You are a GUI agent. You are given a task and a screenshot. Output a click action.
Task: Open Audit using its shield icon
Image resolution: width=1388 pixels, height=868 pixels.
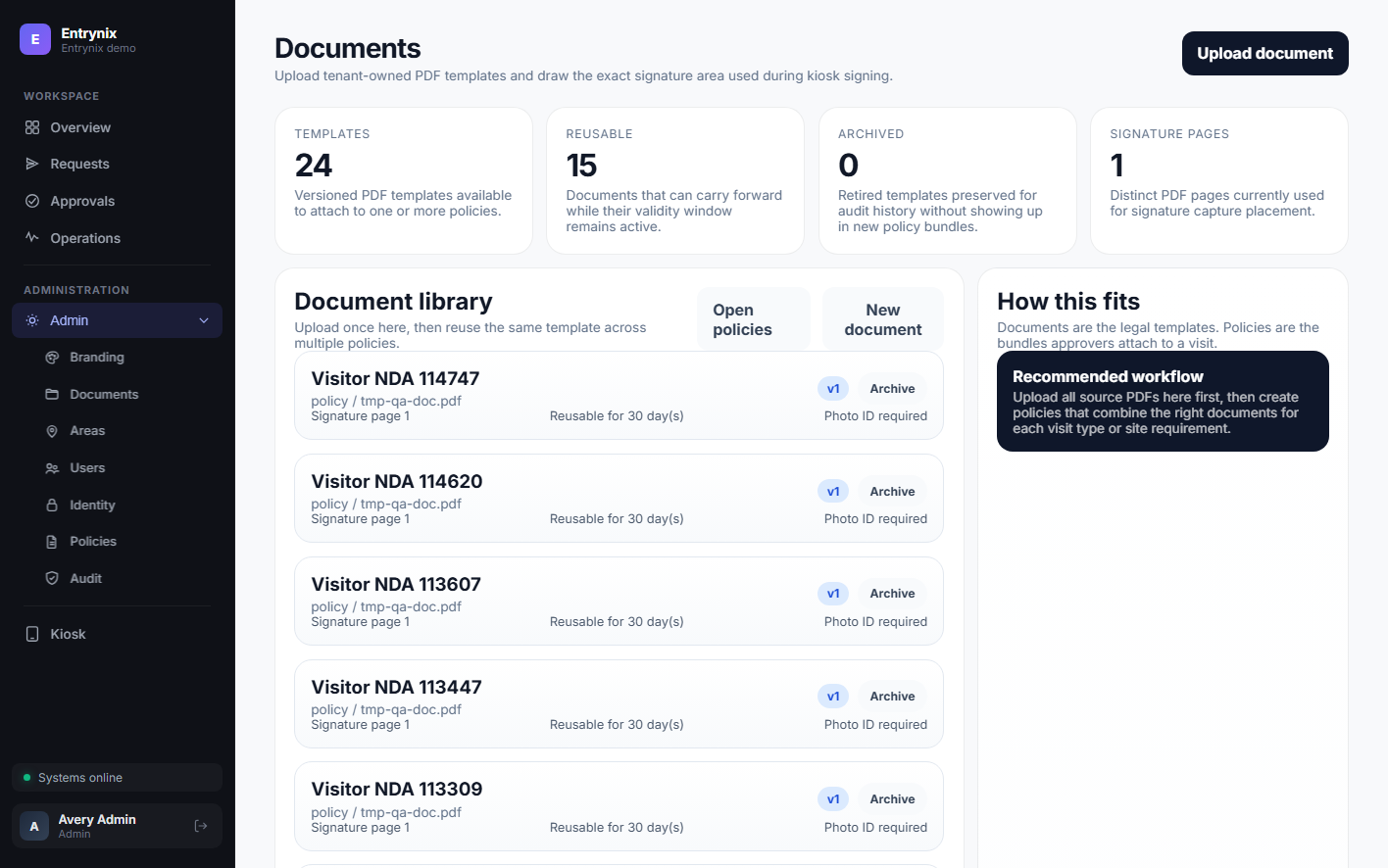52,578
